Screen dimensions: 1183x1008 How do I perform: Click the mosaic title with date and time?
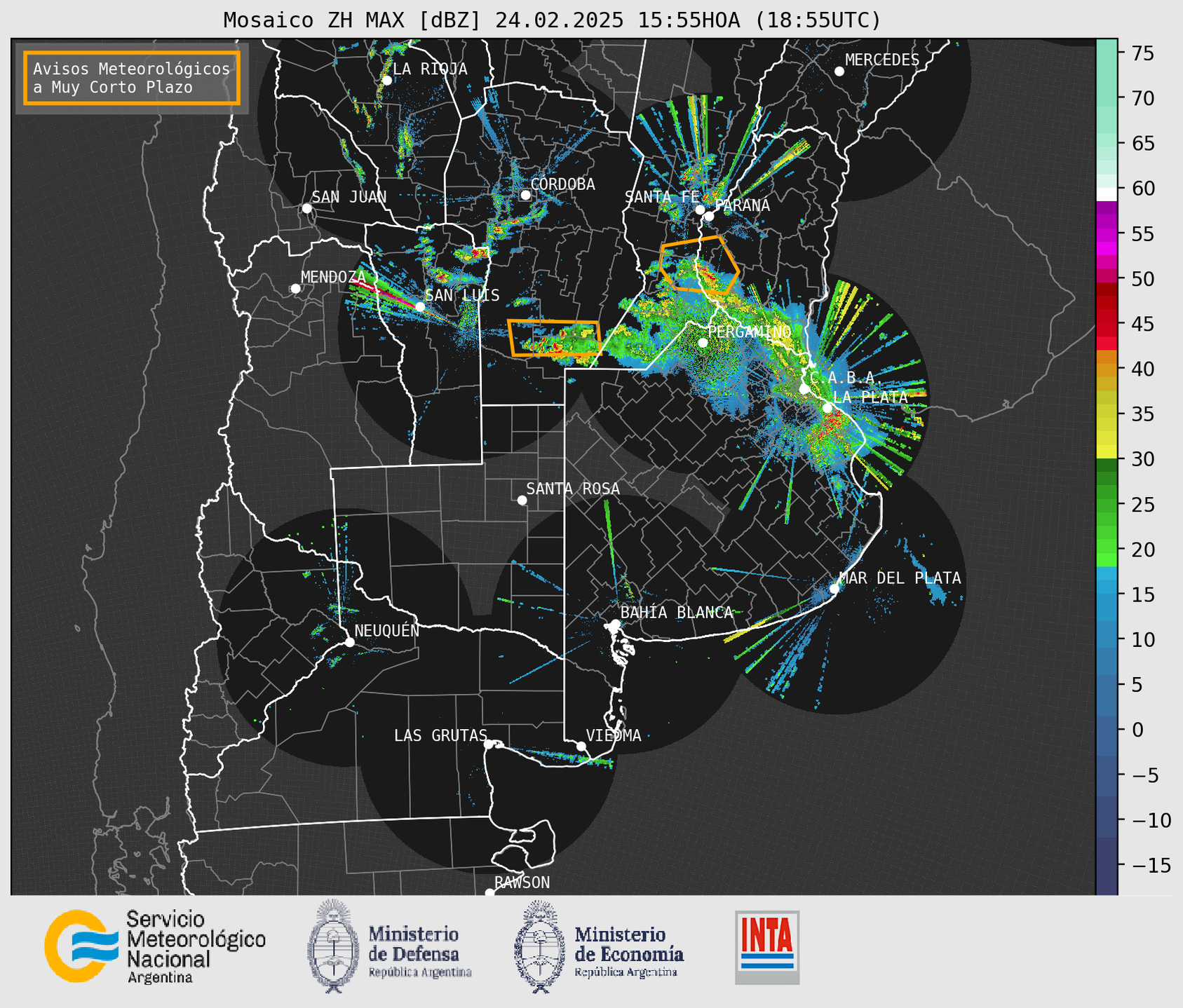[552, 20]
